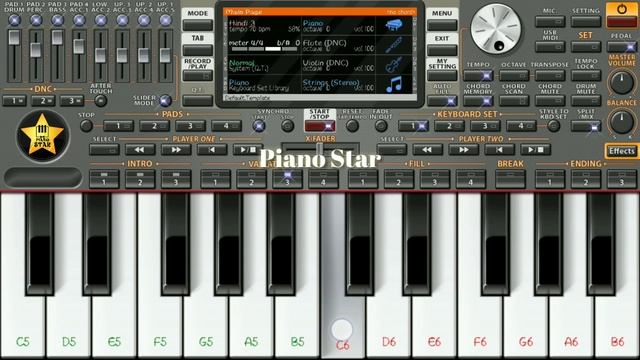Click the Pedal button
The width and height of the screenshot is (640, 360).
[622, 47]
